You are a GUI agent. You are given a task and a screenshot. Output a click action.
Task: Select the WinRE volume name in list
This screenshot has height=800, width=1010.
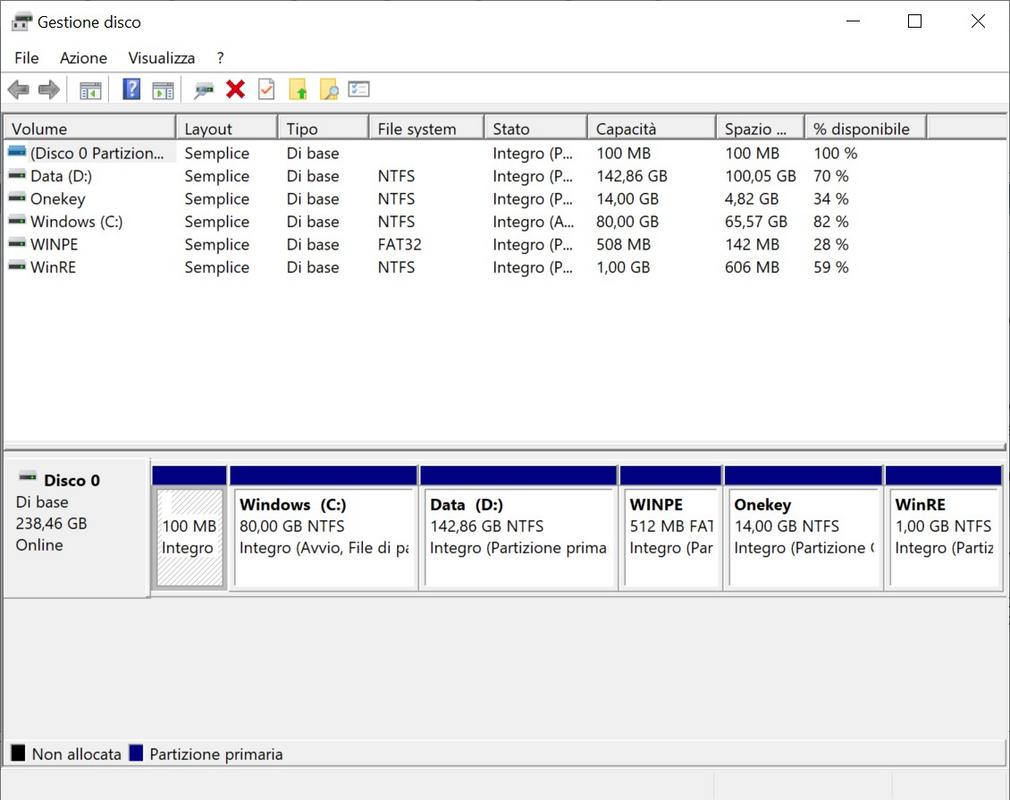pos(53,267)
